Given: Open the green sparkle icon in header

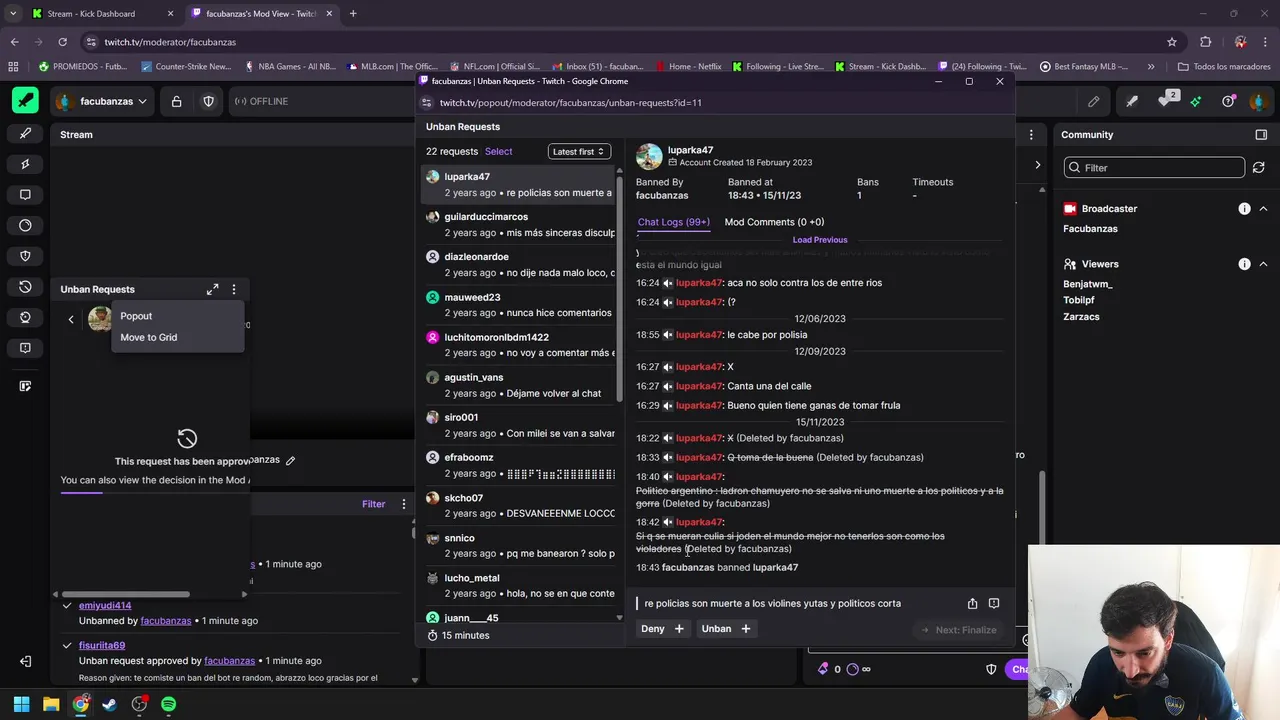Looking at the screenshot, I should pos(1196,101).
